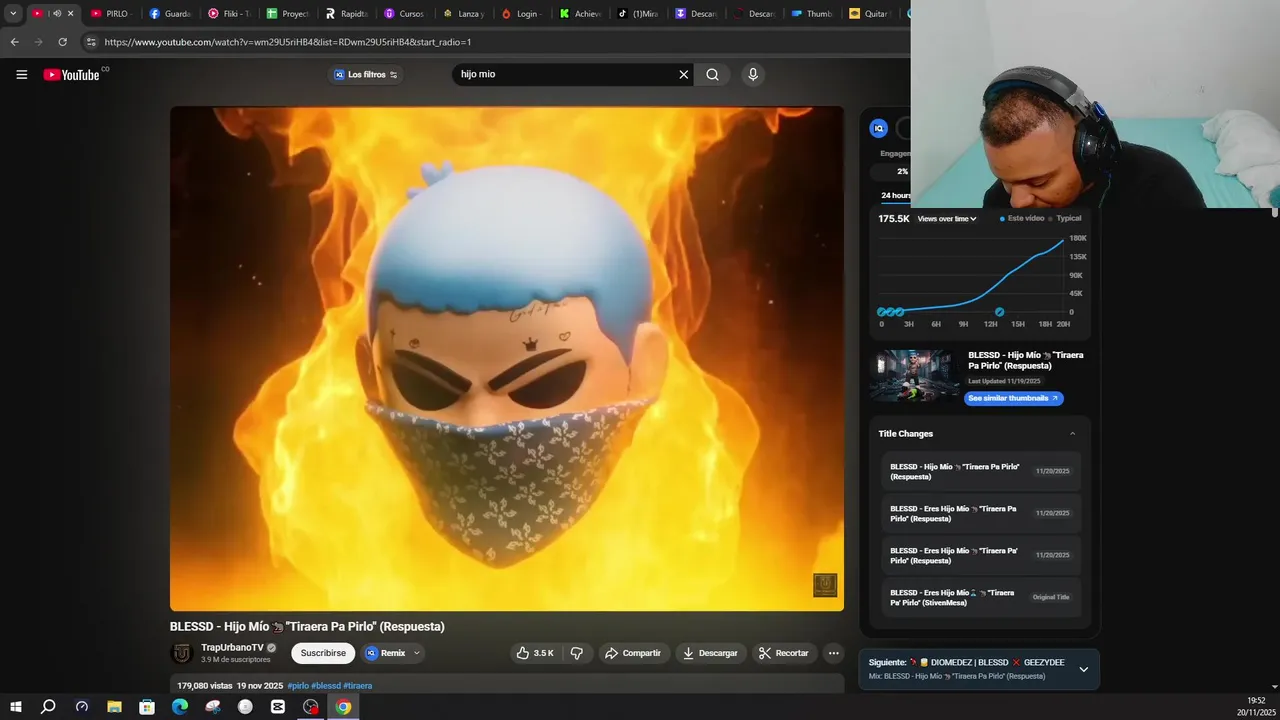Switch to the Thumb tab

tap(812, 14)
